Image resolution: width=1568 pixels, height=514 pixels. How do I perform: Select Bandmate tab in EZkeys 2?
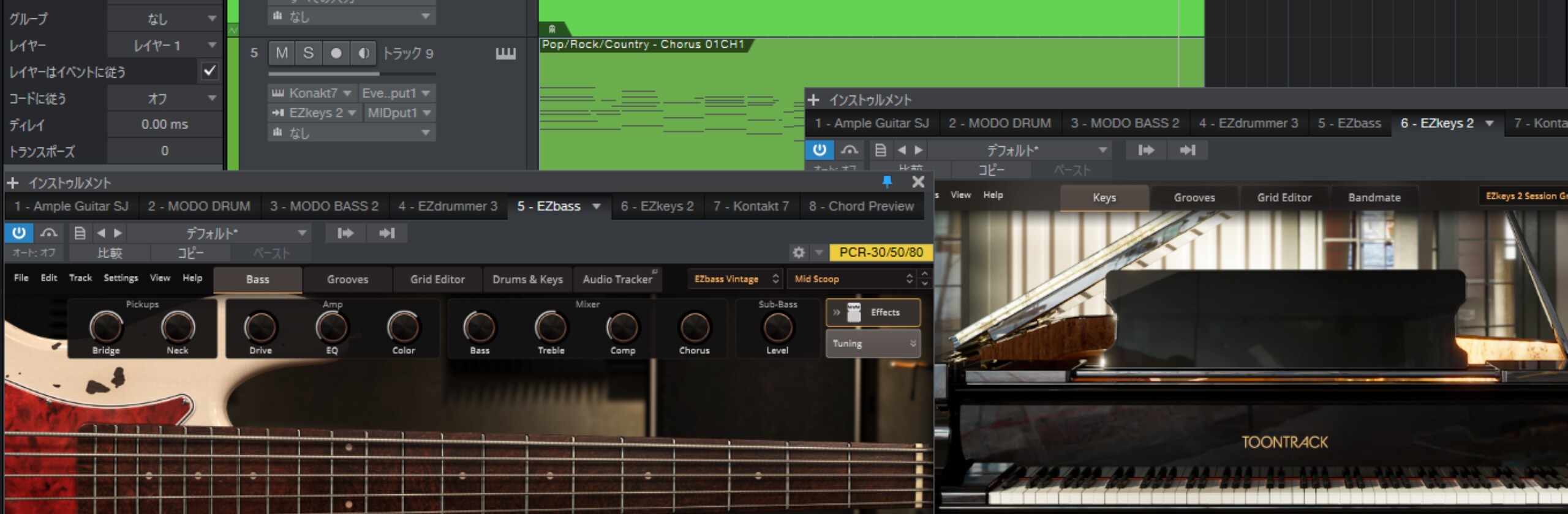pos(1374,198)
